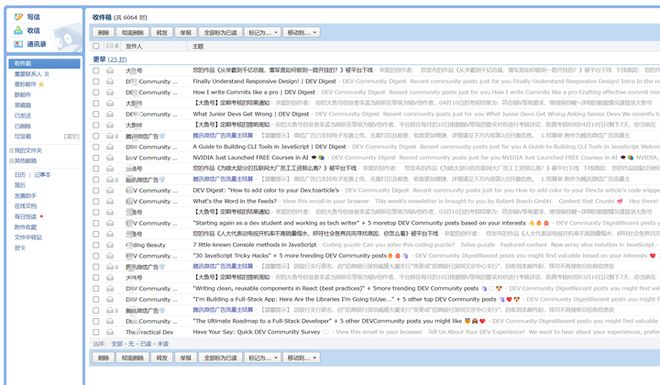Viewport: 660px width, 385px height.
Task: Click the bottom toolbar 全部标为已读 button
Action: pyautogui.click(x=220, y=358)
